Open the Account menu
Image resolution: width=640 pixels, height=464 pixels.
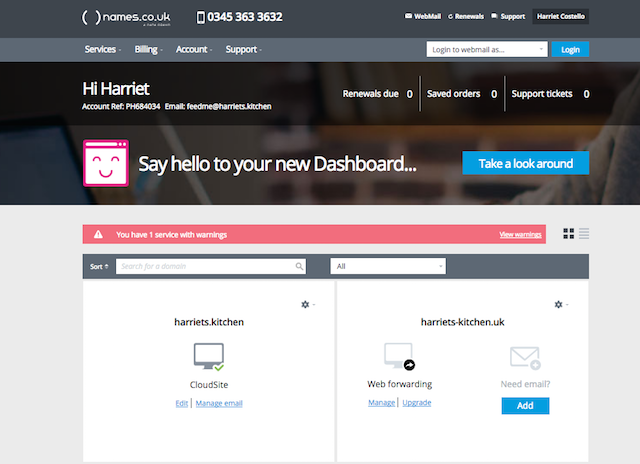(194, 49)
